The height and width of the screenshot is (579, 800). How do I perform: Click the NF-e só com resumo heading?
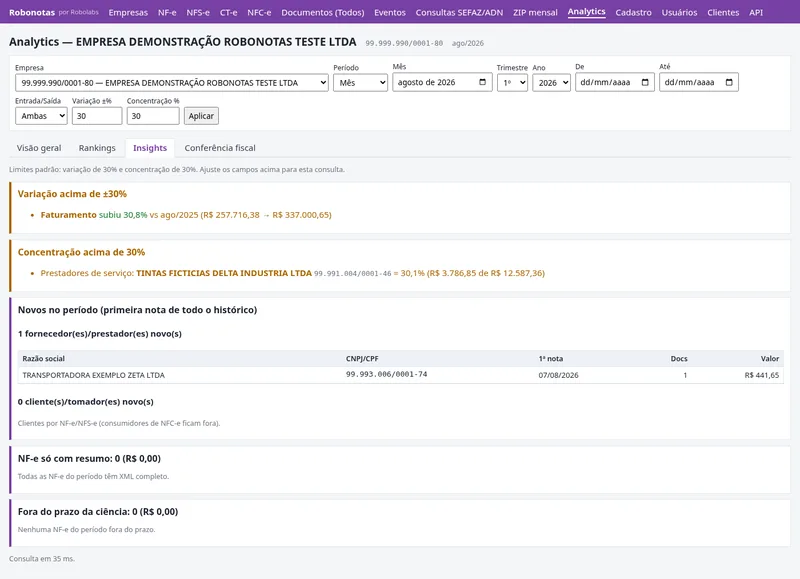pyautogui.click(x=89, y=459)
